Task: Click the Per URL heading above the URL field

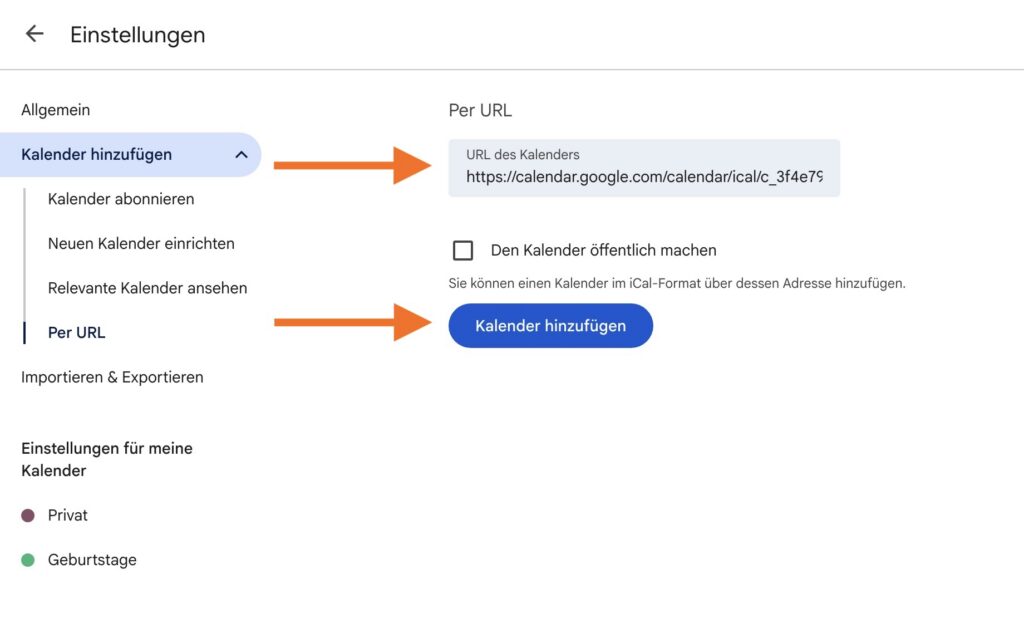Action: 480,110
